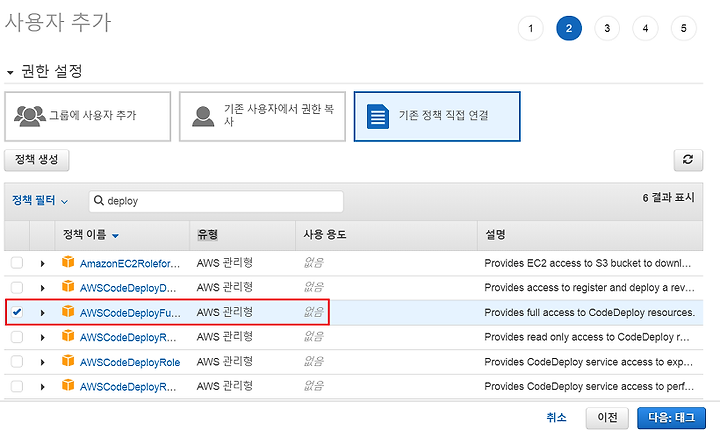Click 'Provides read only access to CodeDeploy' description

pyautogui.click(x=587, y=337)
